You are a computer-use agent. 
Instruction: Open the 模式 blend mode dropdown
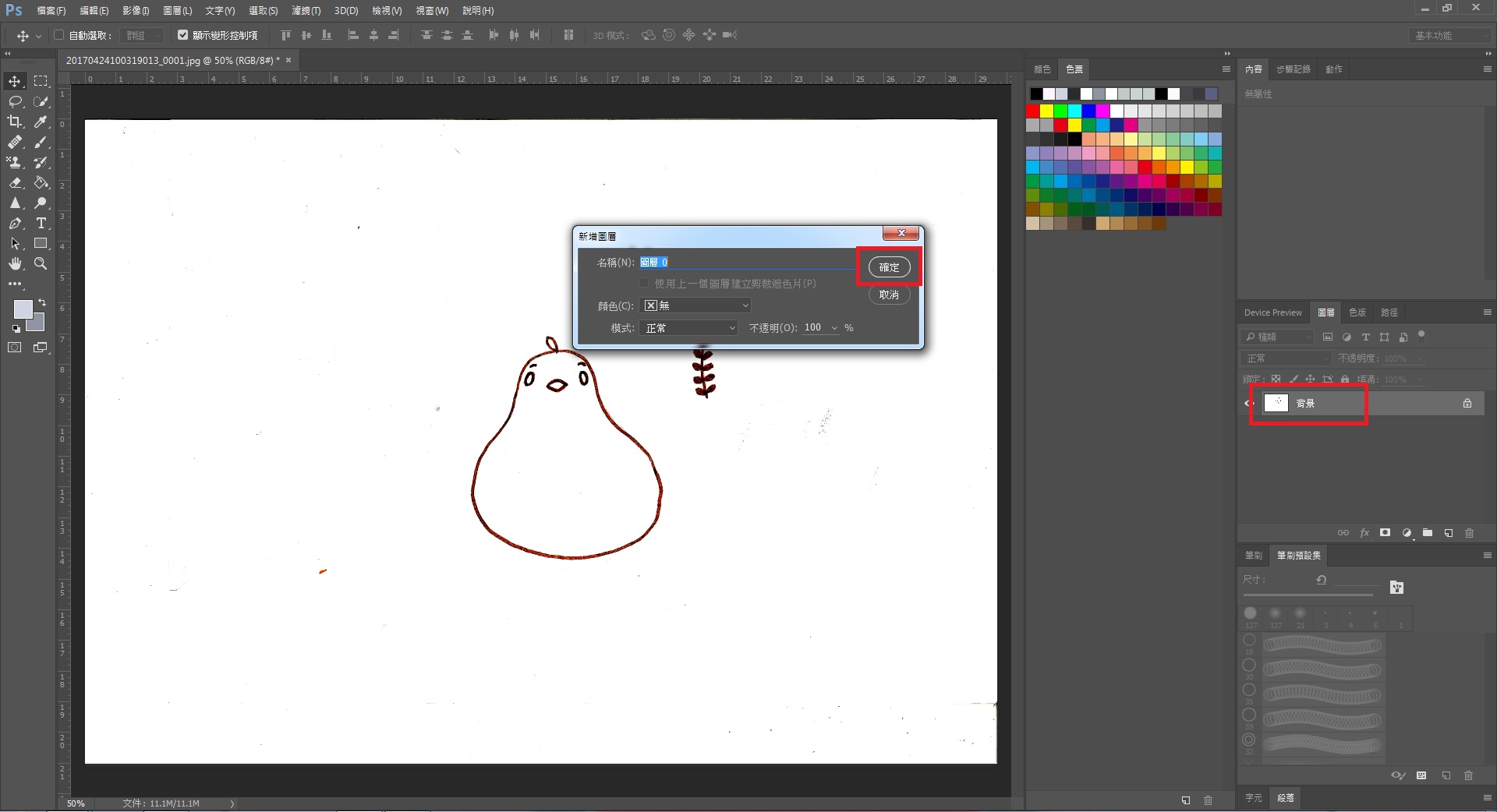688,328
